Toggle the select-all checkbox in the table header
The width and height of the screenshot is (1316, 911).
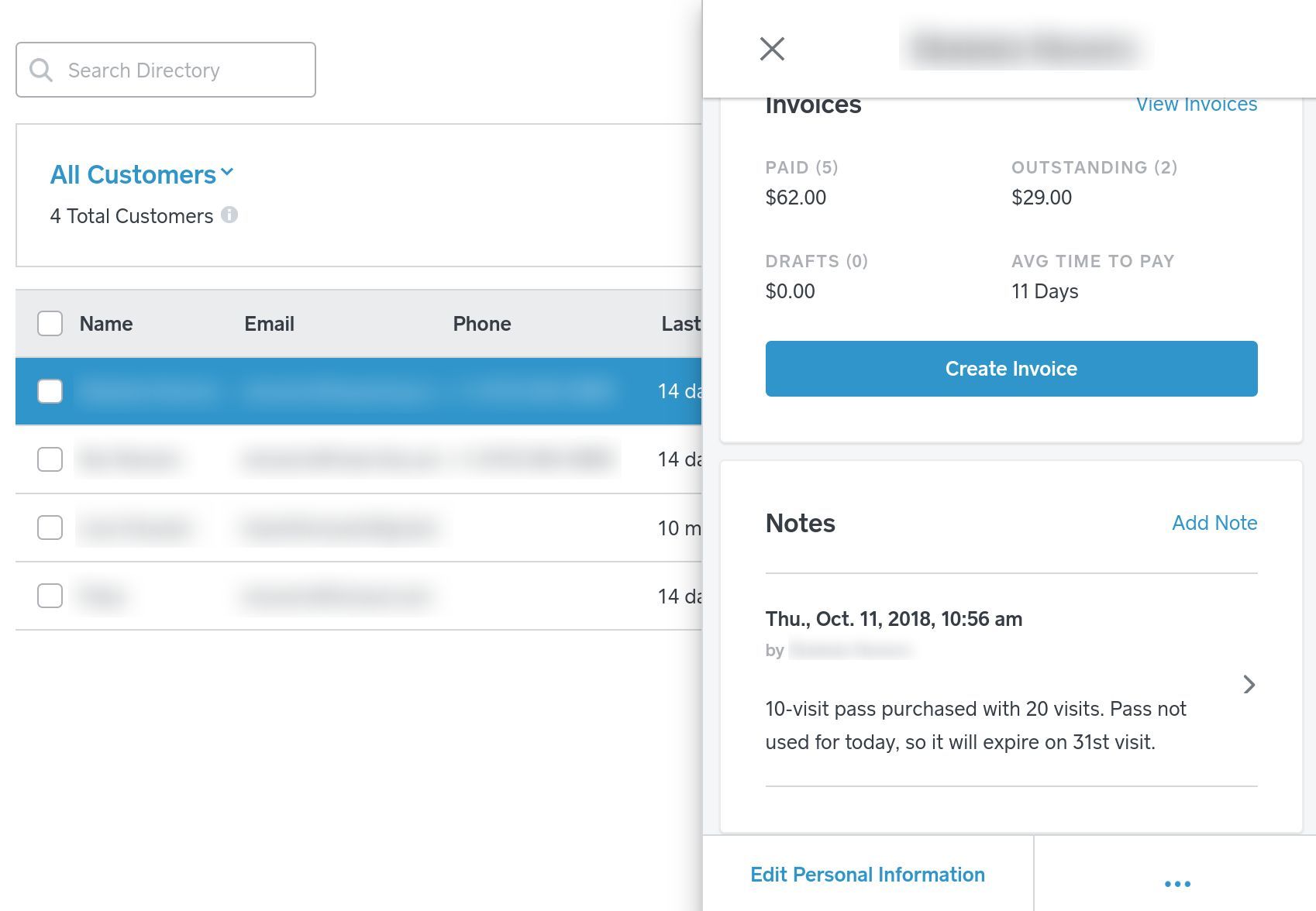tap(50, 323)
